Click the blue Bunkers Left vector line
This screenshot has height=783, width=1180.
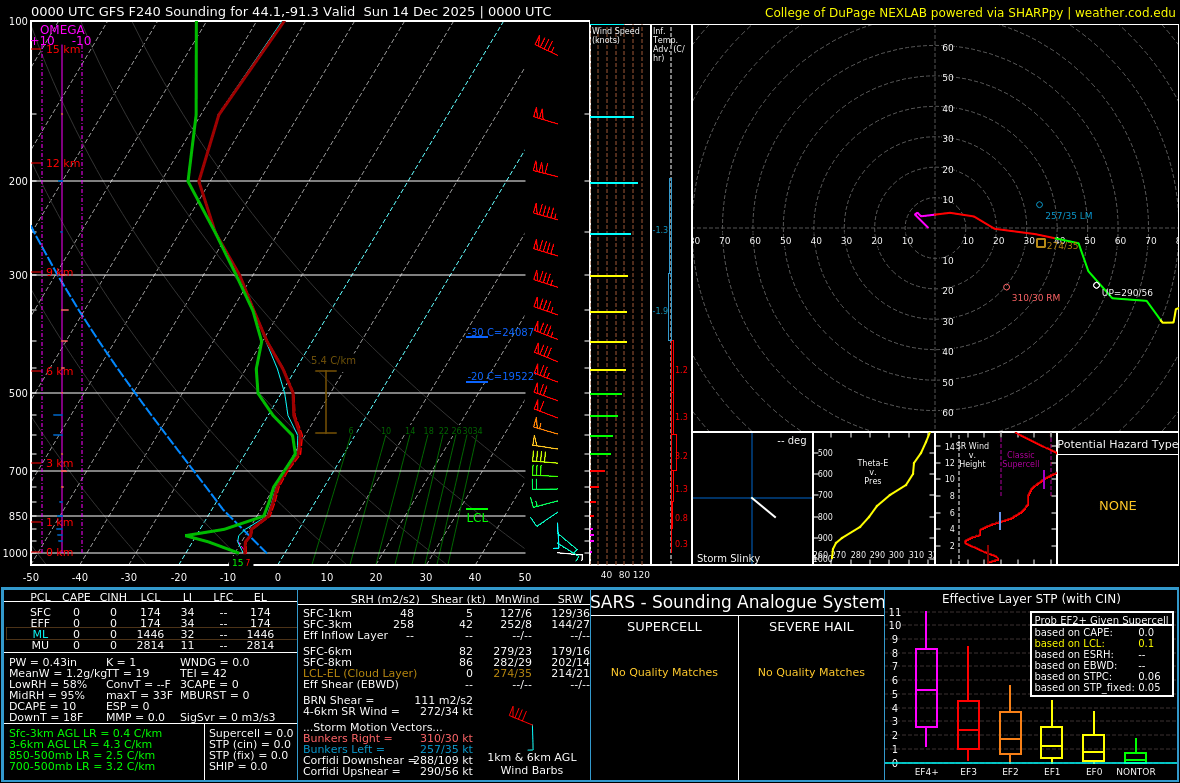coord(388,749)
